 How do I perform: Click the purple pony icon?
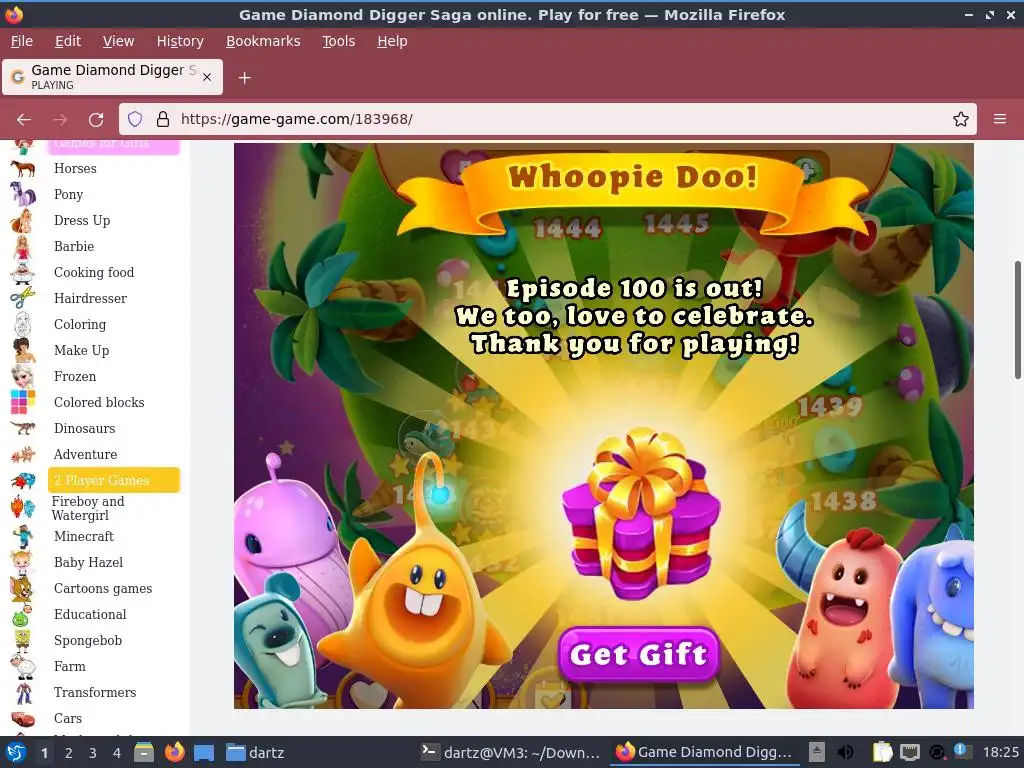tap(23, 194)
